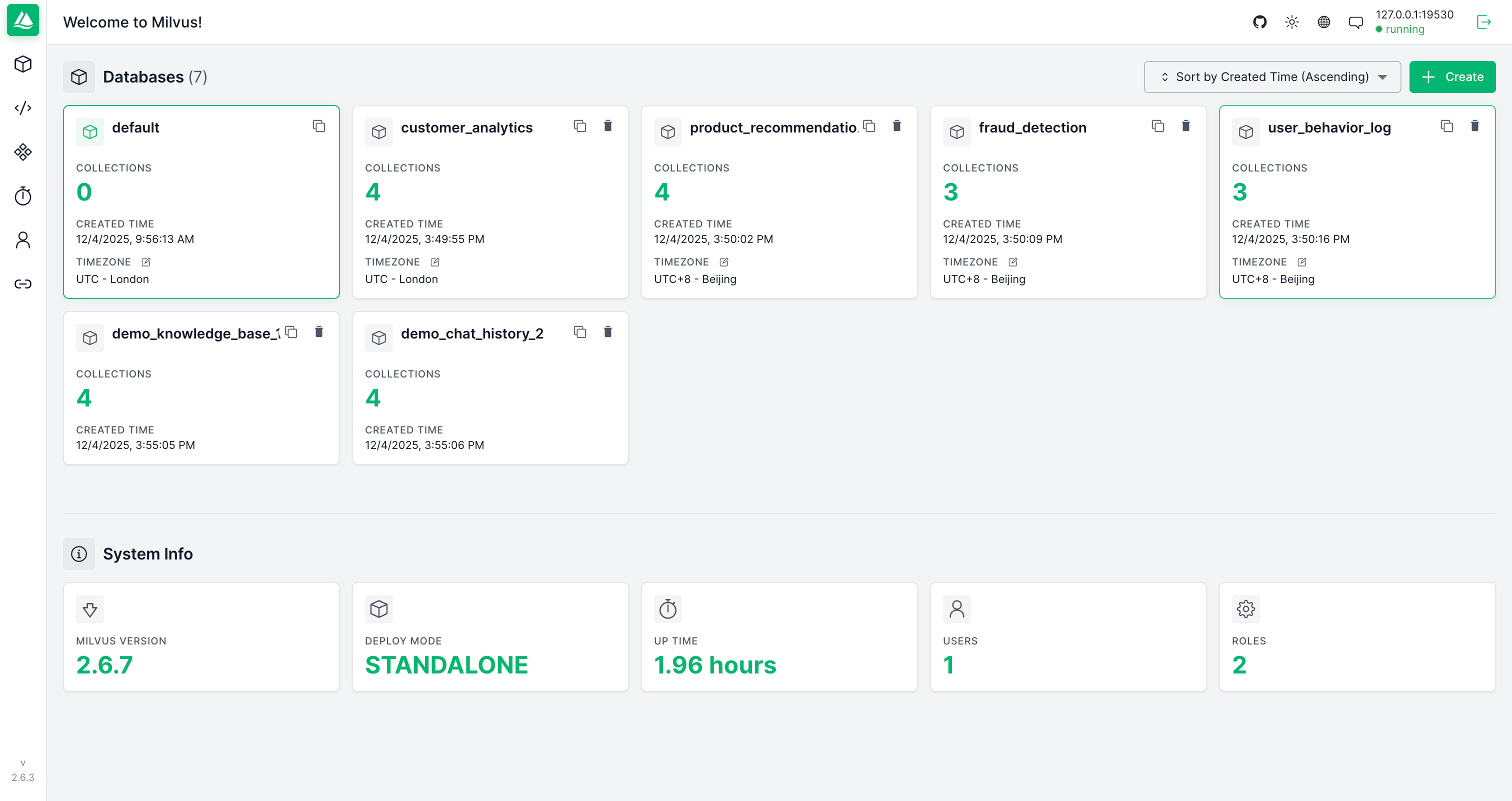1512x801 pixels.
Task: Open the language globe selector
Action: 1323,22
